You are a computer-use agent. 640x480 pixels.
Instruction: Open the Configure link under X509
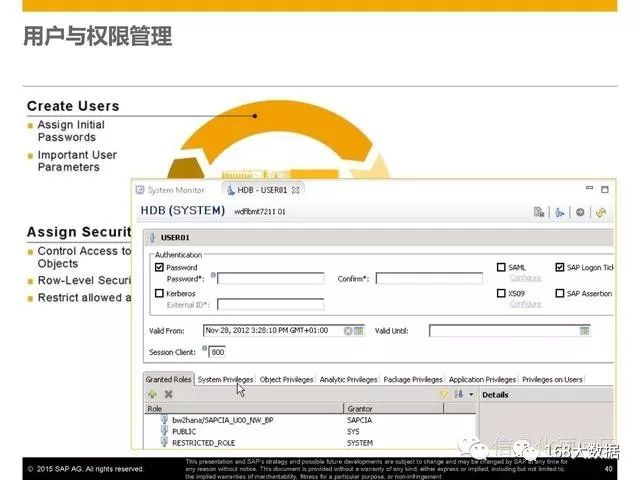point(525,304)
